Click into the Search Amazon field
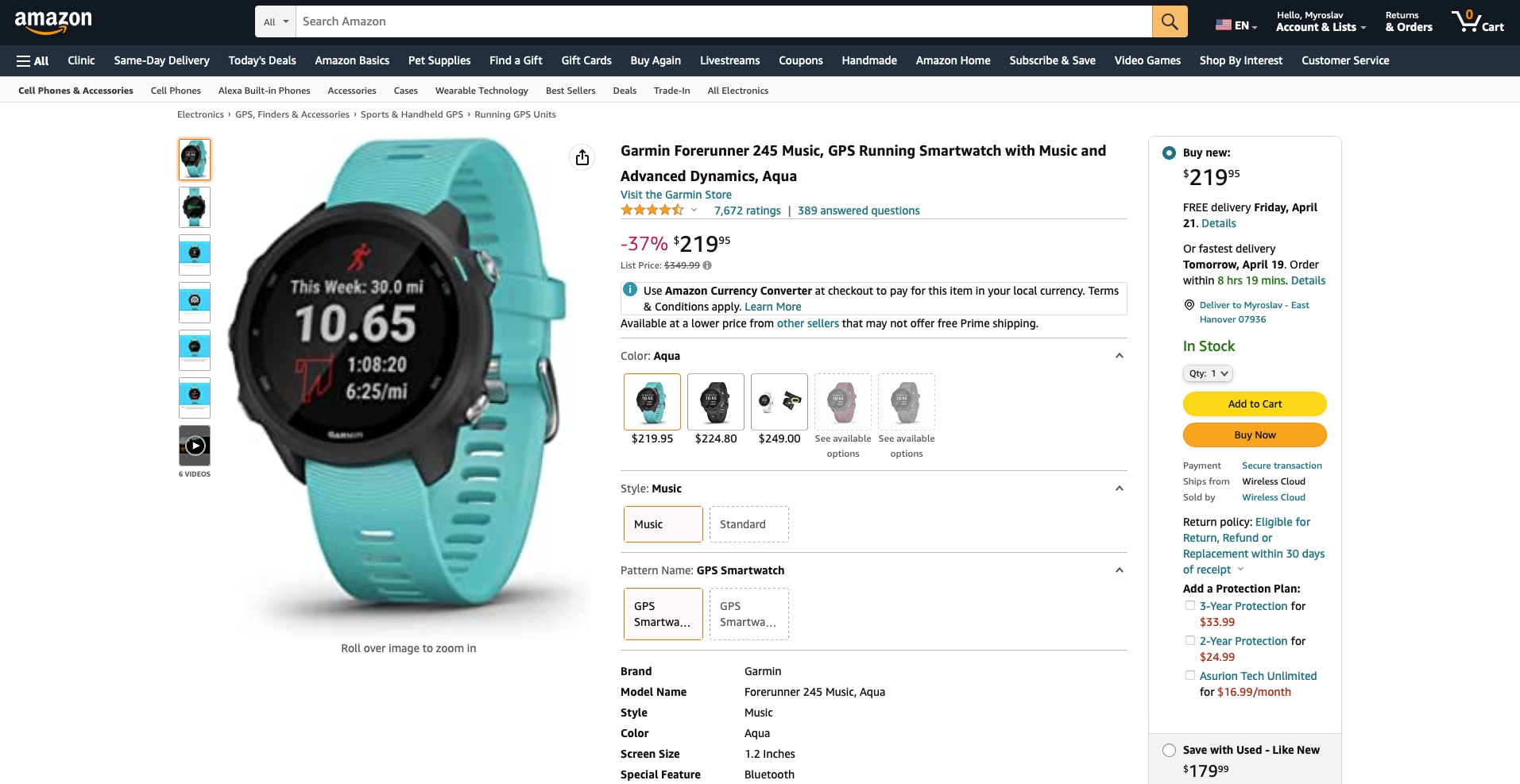 pos(724,21)
